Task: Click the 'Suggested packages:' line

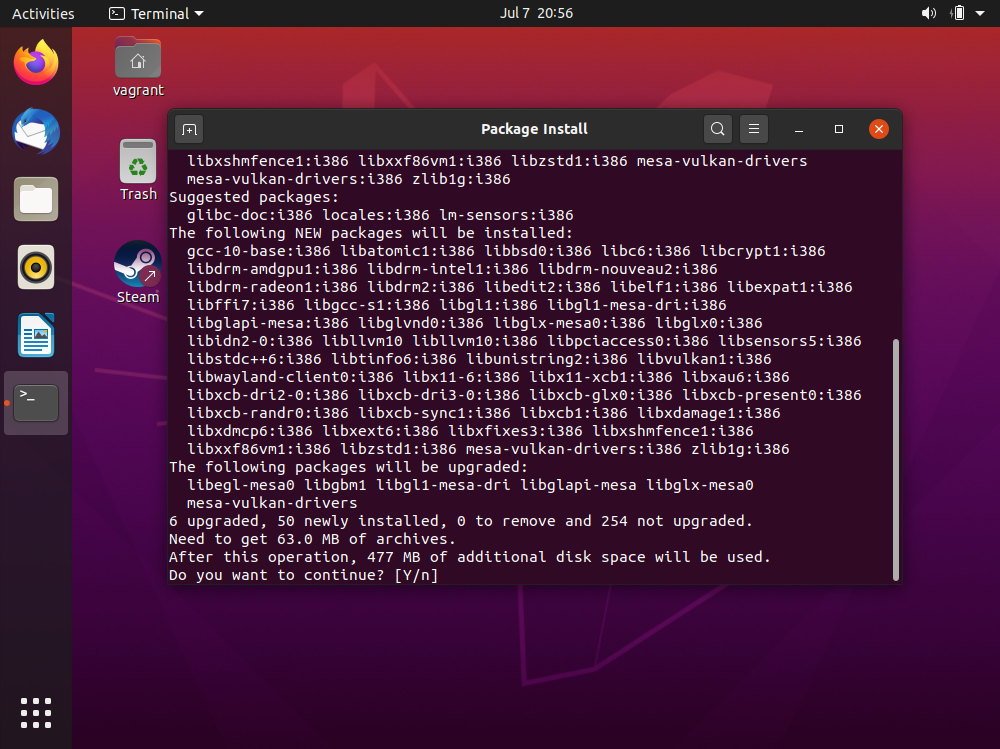Action: click(254, 197)
